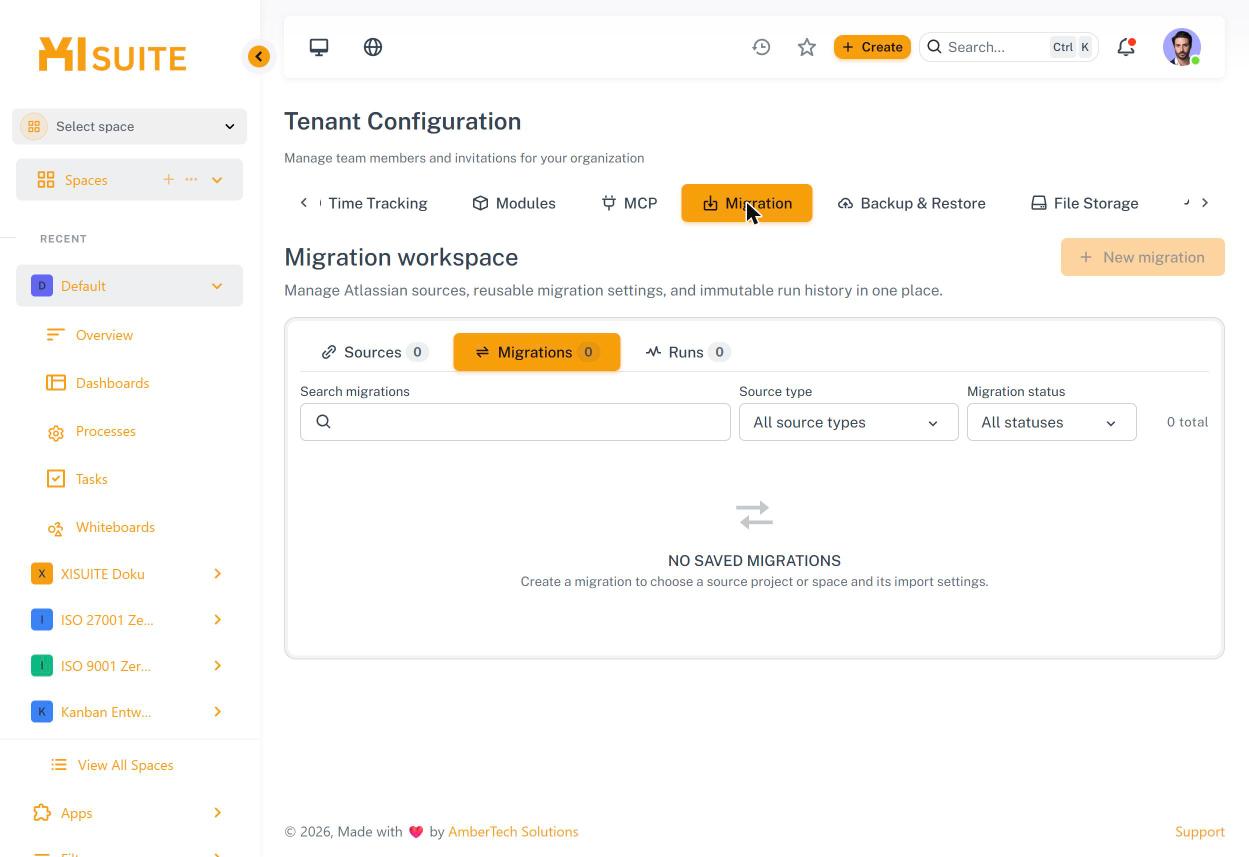Click the favorites star icon
Screen dimensions: 1249x857
(807, 47)
